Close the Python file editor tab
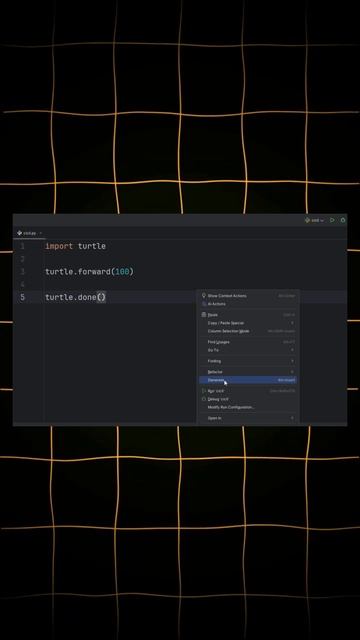This screenshot has height=640, width=360. pos(40,233)
